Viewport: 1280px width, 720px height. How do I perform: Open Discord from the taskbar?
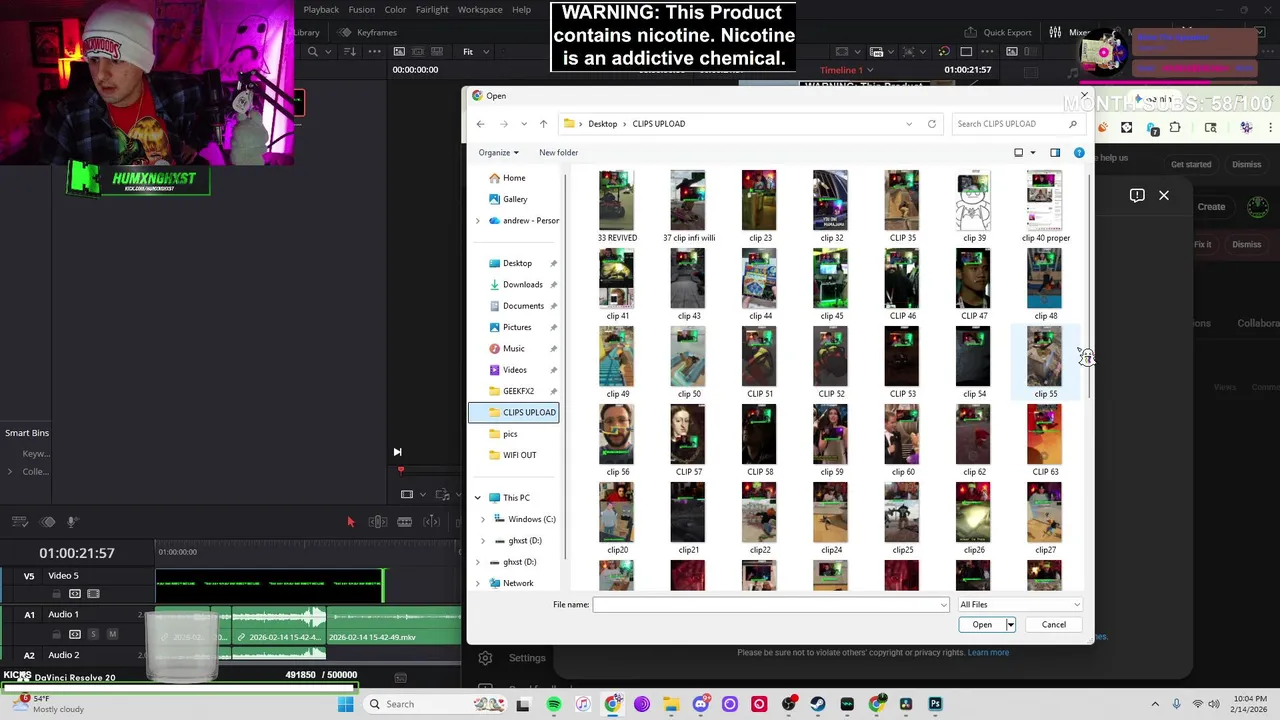701,704
